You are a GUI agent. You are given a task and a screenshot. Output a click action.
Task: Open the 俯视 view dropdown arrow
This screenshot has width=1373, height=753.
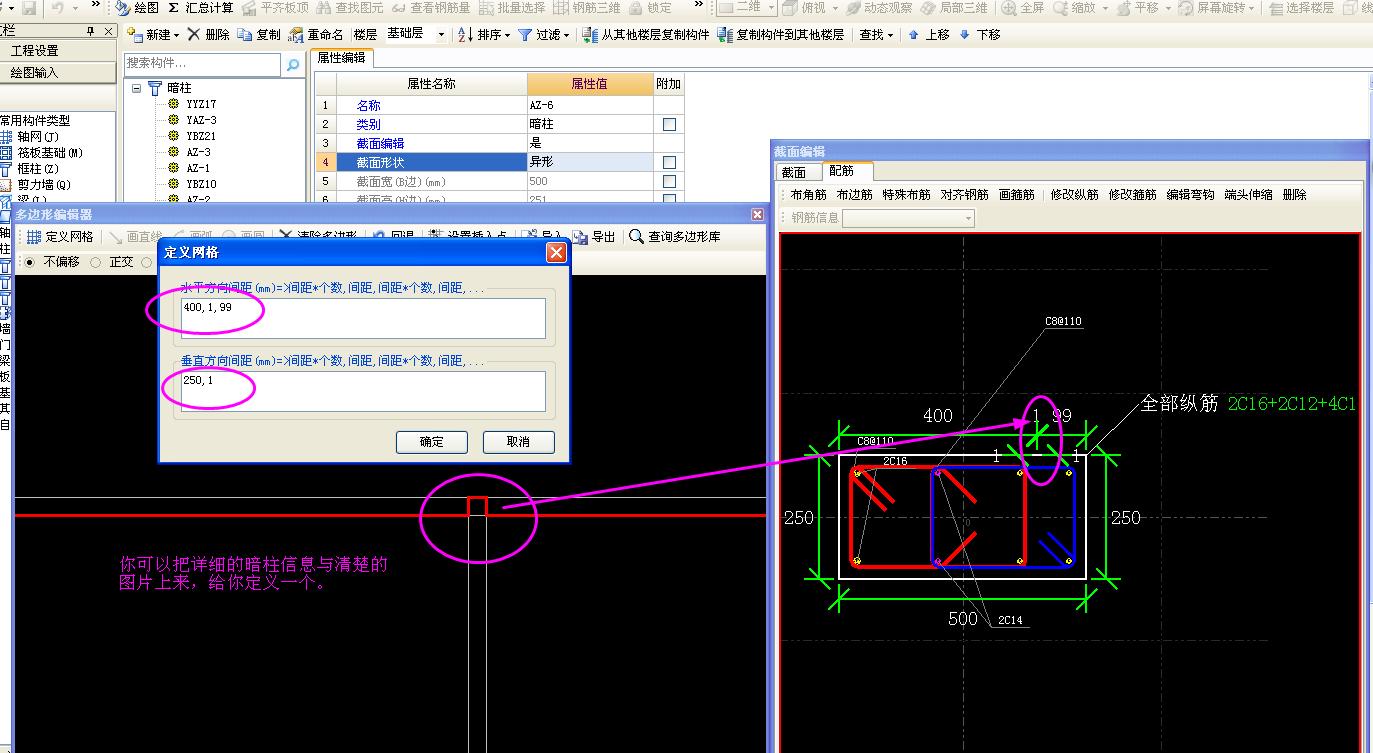coord(836,8)
